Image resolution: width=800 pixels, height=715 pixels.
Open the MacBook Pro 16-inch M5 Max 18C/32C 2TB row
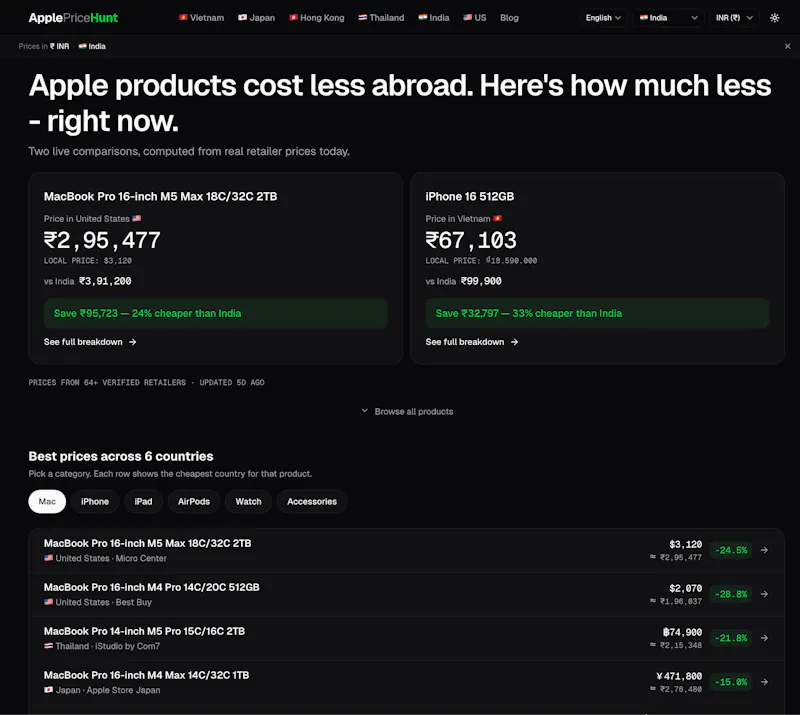tap(406, 550)
